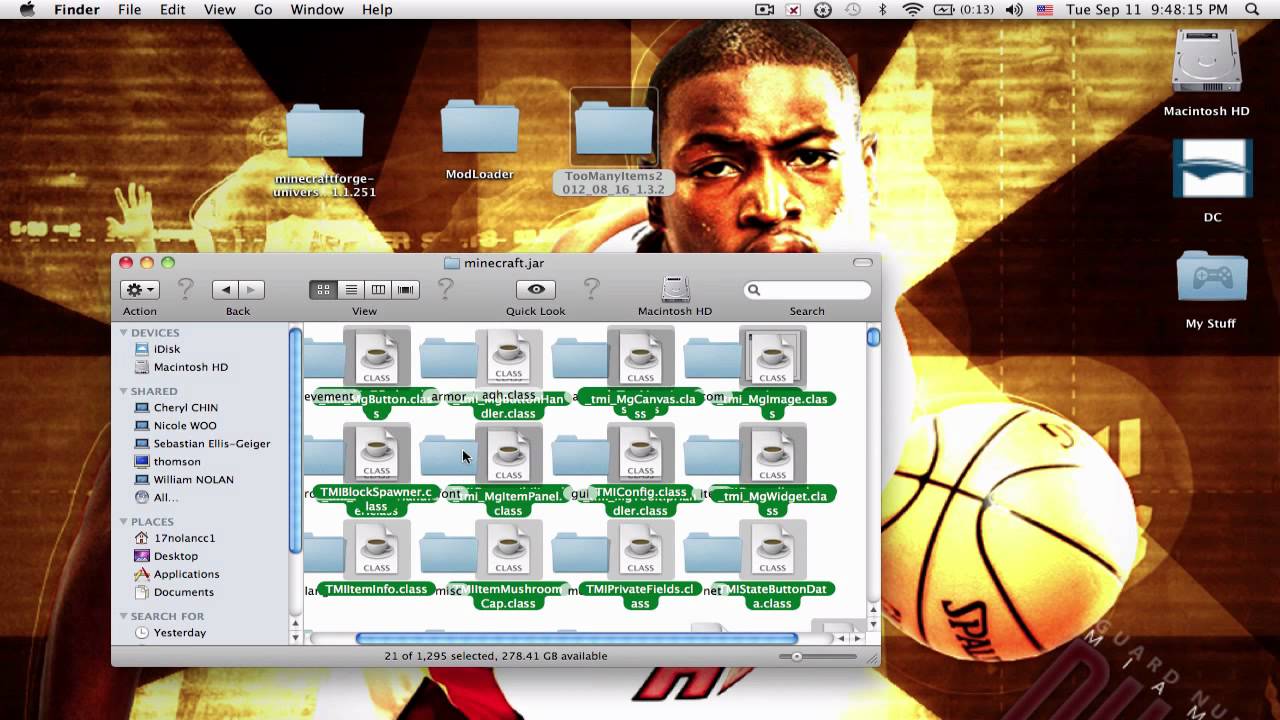The height and width of the screenshot is (720, 1280).
Task: Open the Window menu
Action: 315,9
